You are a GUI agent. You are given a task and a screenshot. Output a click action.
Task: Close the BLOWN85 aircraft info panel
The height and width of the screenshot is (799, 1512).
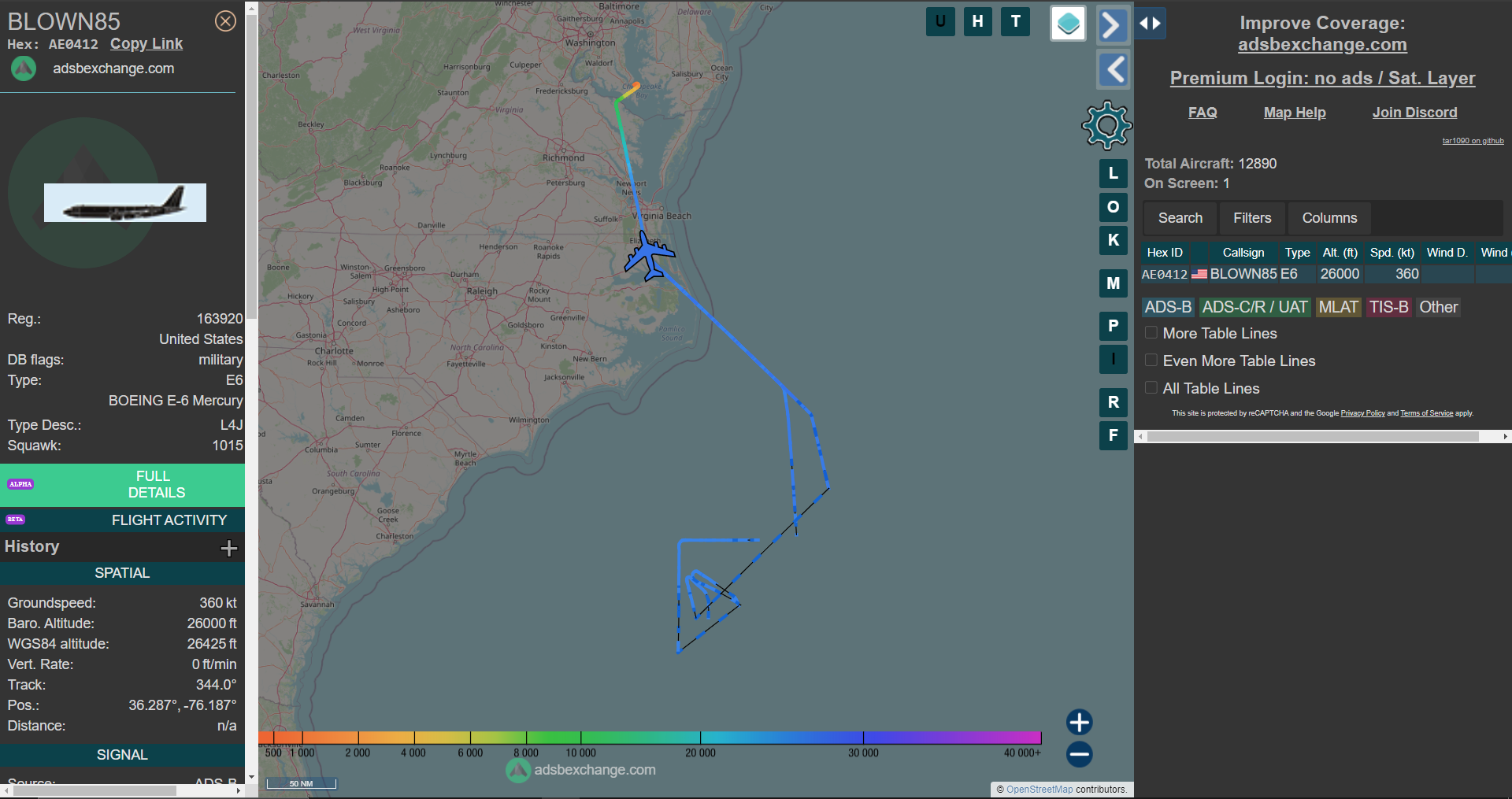(x=225, y=21)
